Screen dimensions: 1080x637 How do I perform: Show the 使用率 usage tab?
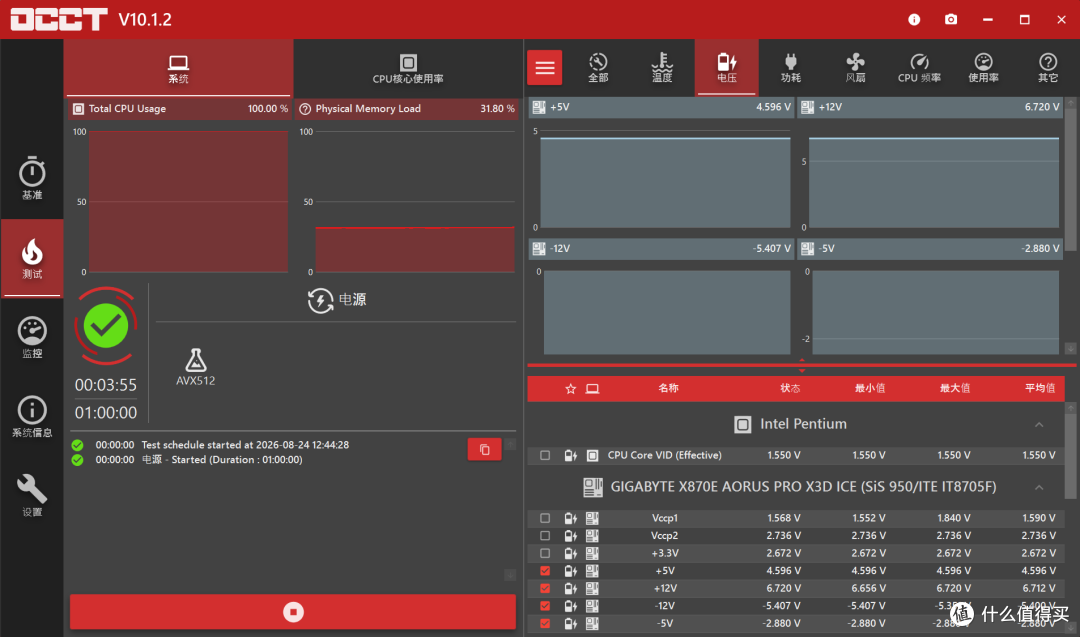(984, 67)
